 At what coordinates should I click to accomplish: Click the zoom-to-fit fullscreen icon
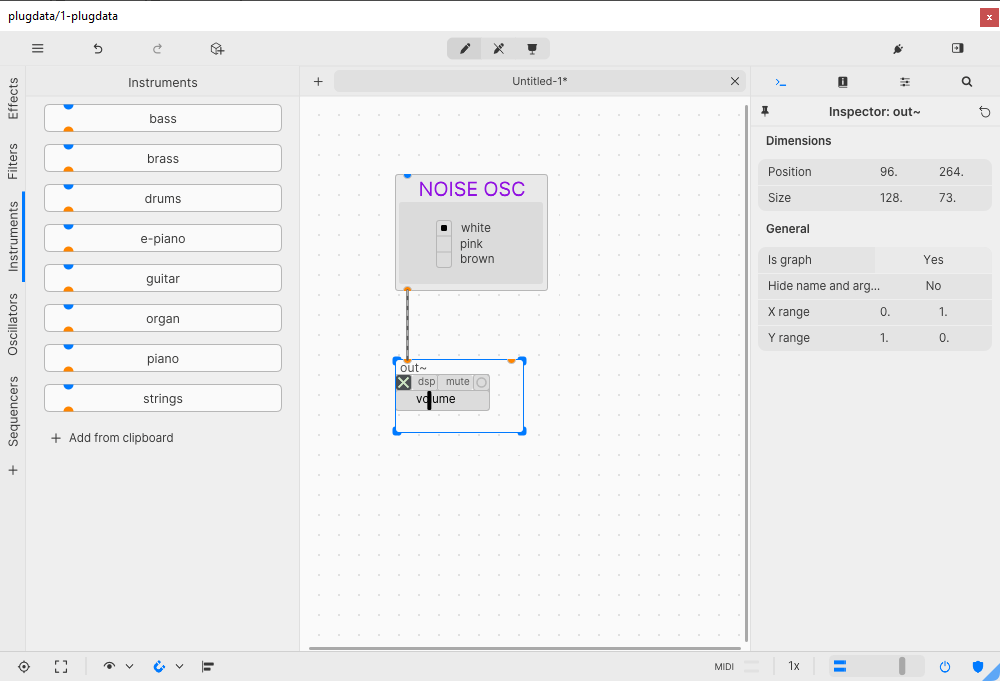[x=61, y=666]
